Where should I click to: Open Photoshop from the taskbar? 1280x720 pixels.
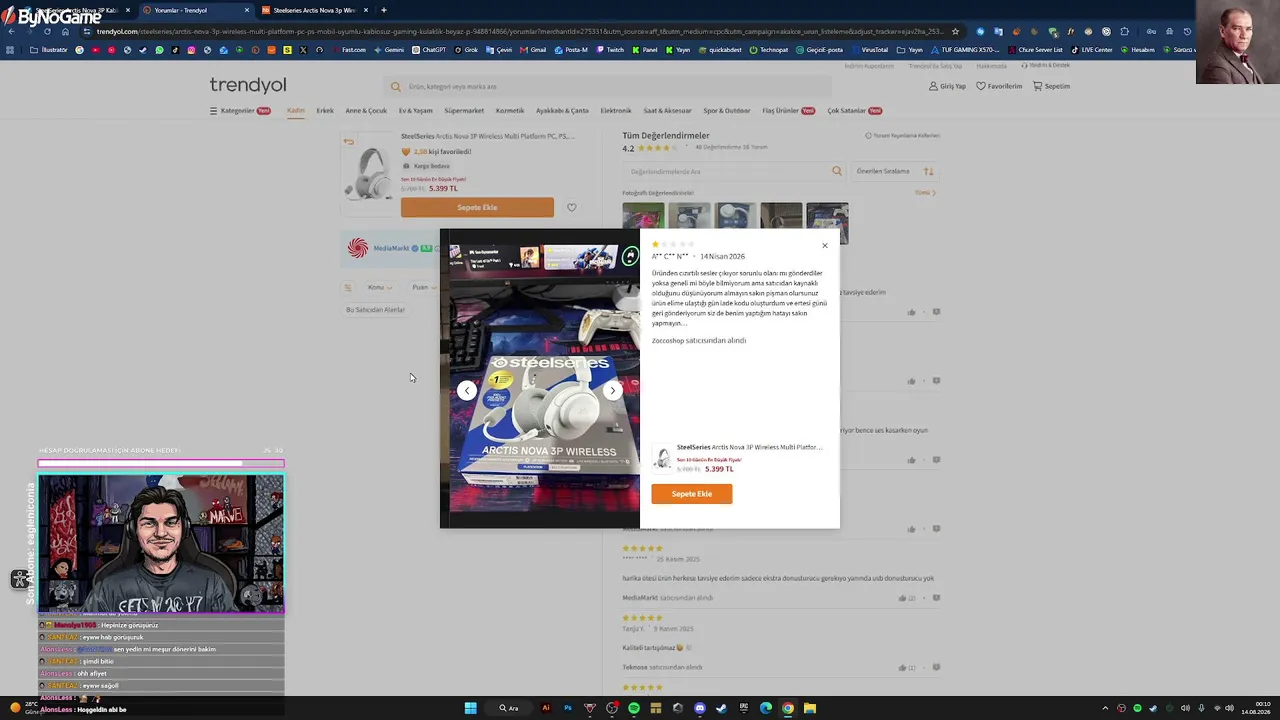click(567, 708)
